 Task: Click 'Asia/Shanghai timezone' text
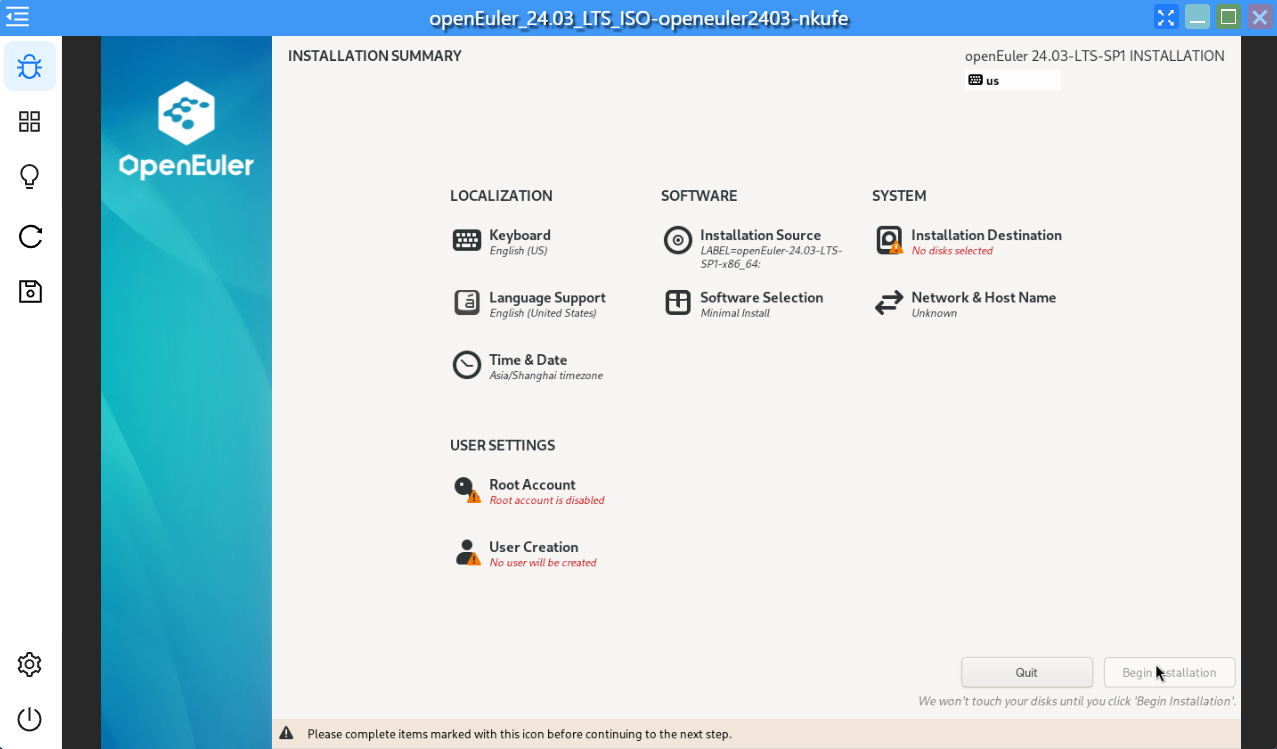pos(546,376)
